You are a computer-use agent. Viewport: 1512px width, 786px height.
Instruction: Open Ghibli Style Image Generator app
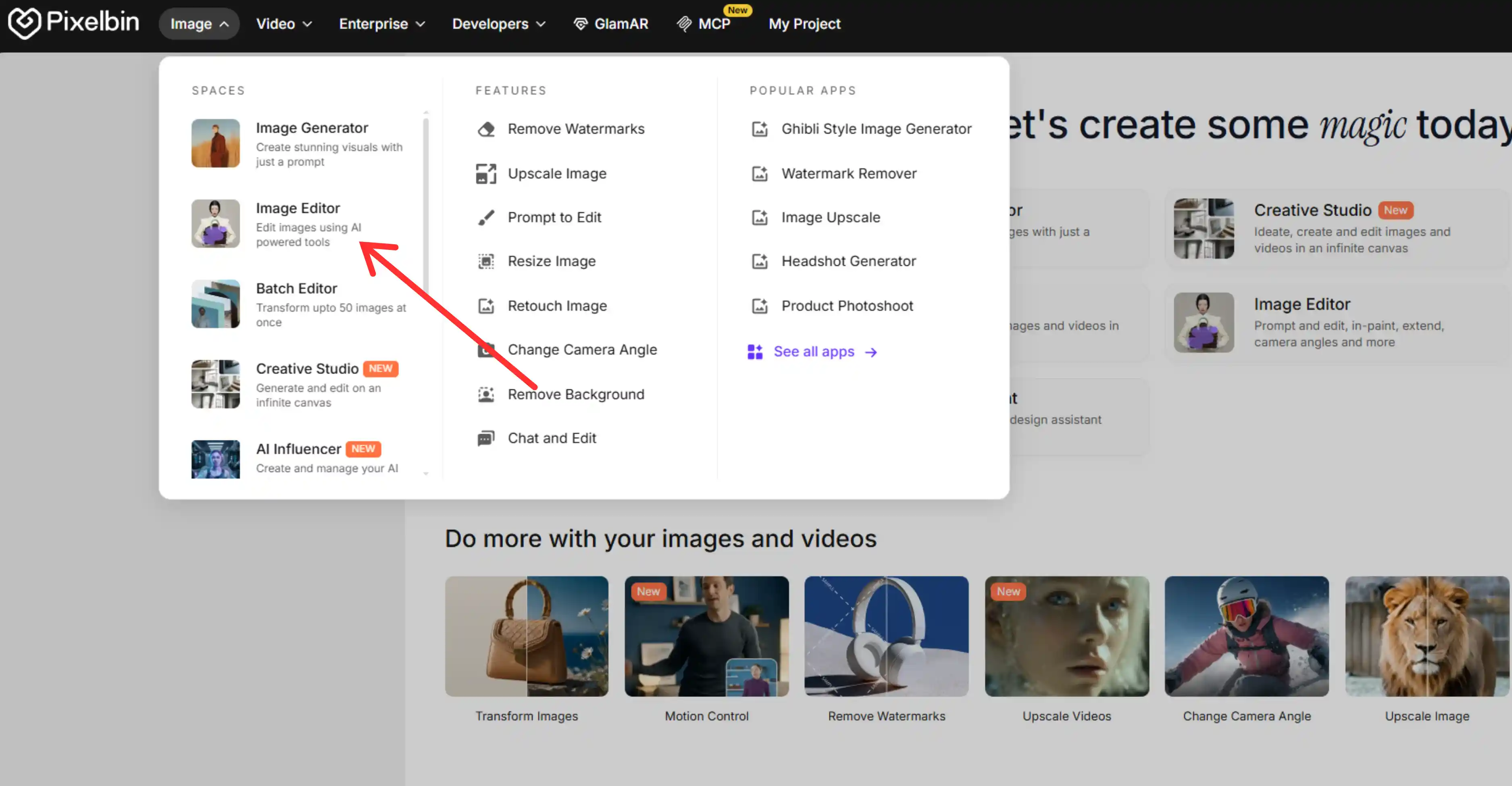pos(861,129)
